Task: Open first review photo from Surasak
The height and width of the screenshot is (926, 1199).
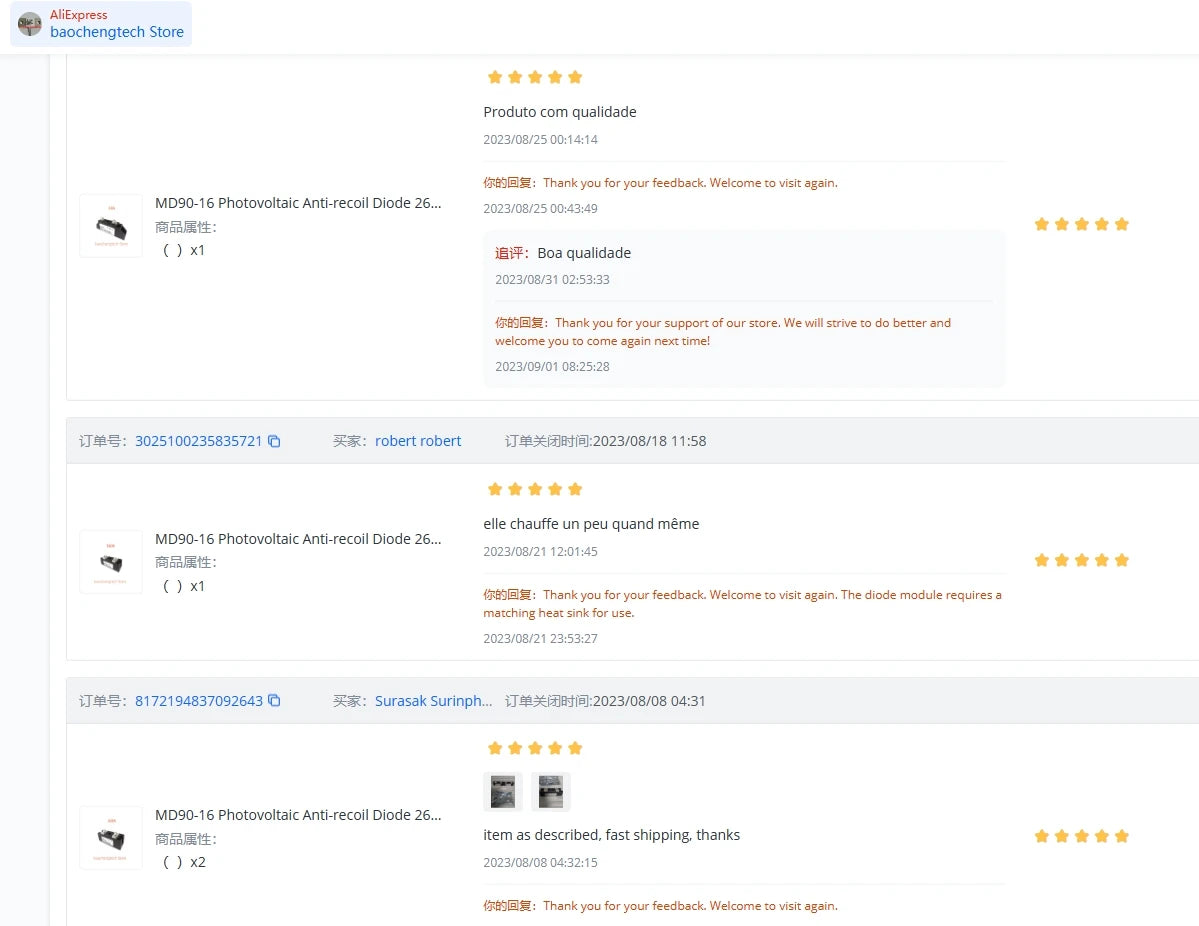Action: click(x=502, y=791)
